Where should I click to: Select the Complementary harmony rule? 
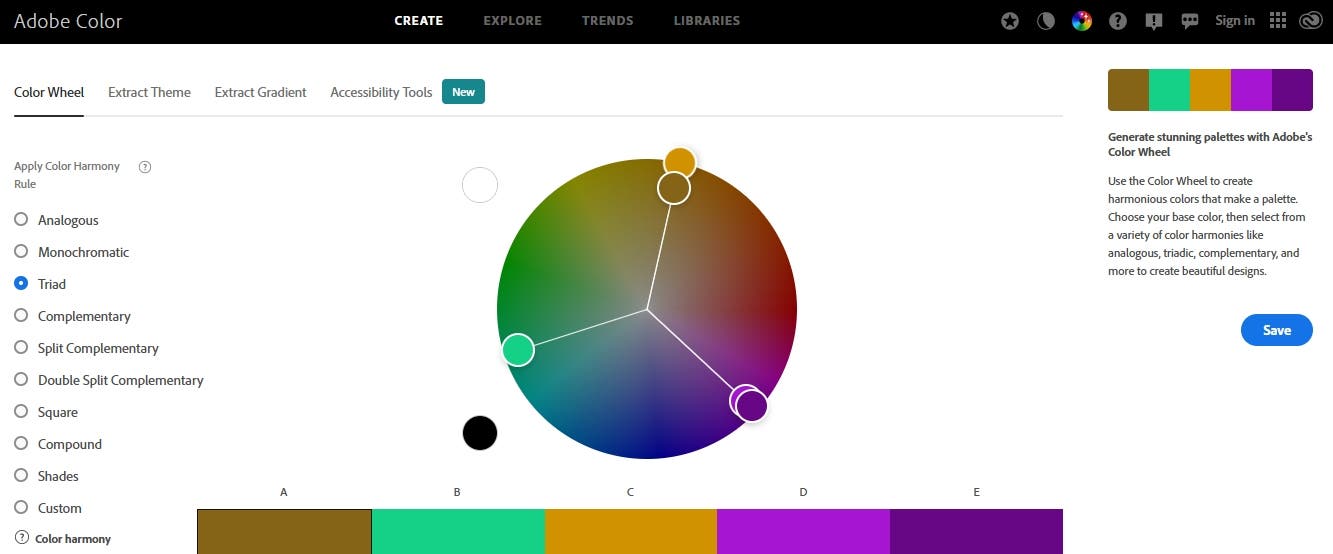click(21, 316)
